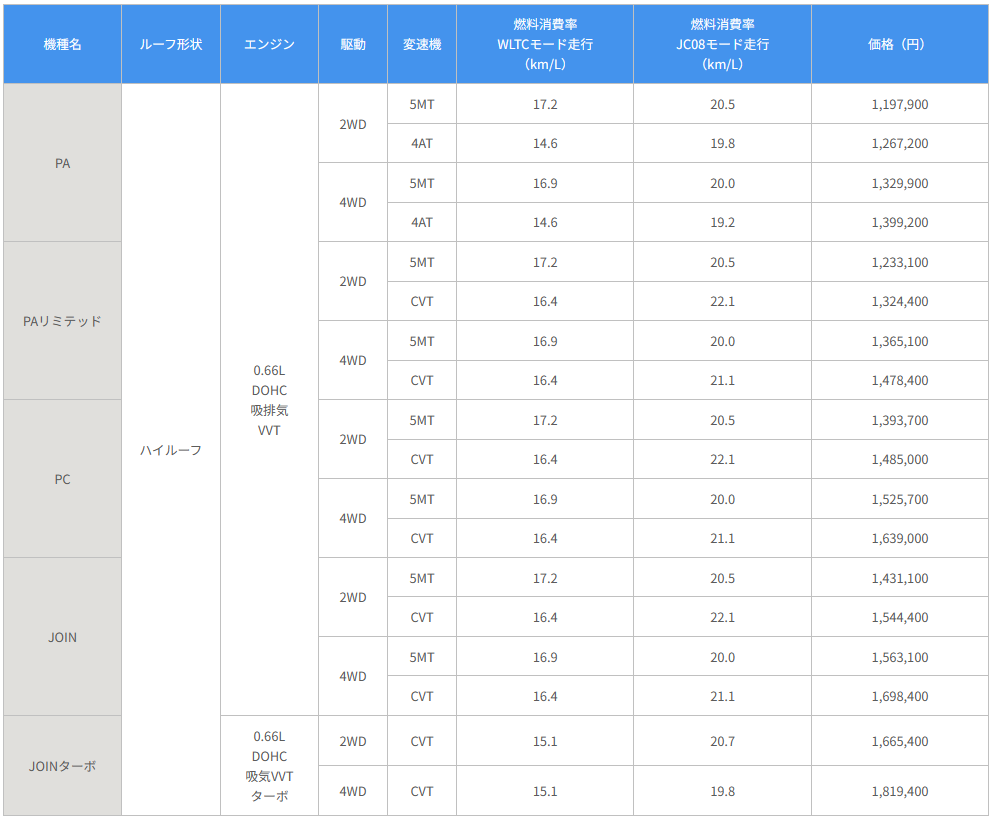
Task: Click the PA model name cell
Action: coord(62,163)
